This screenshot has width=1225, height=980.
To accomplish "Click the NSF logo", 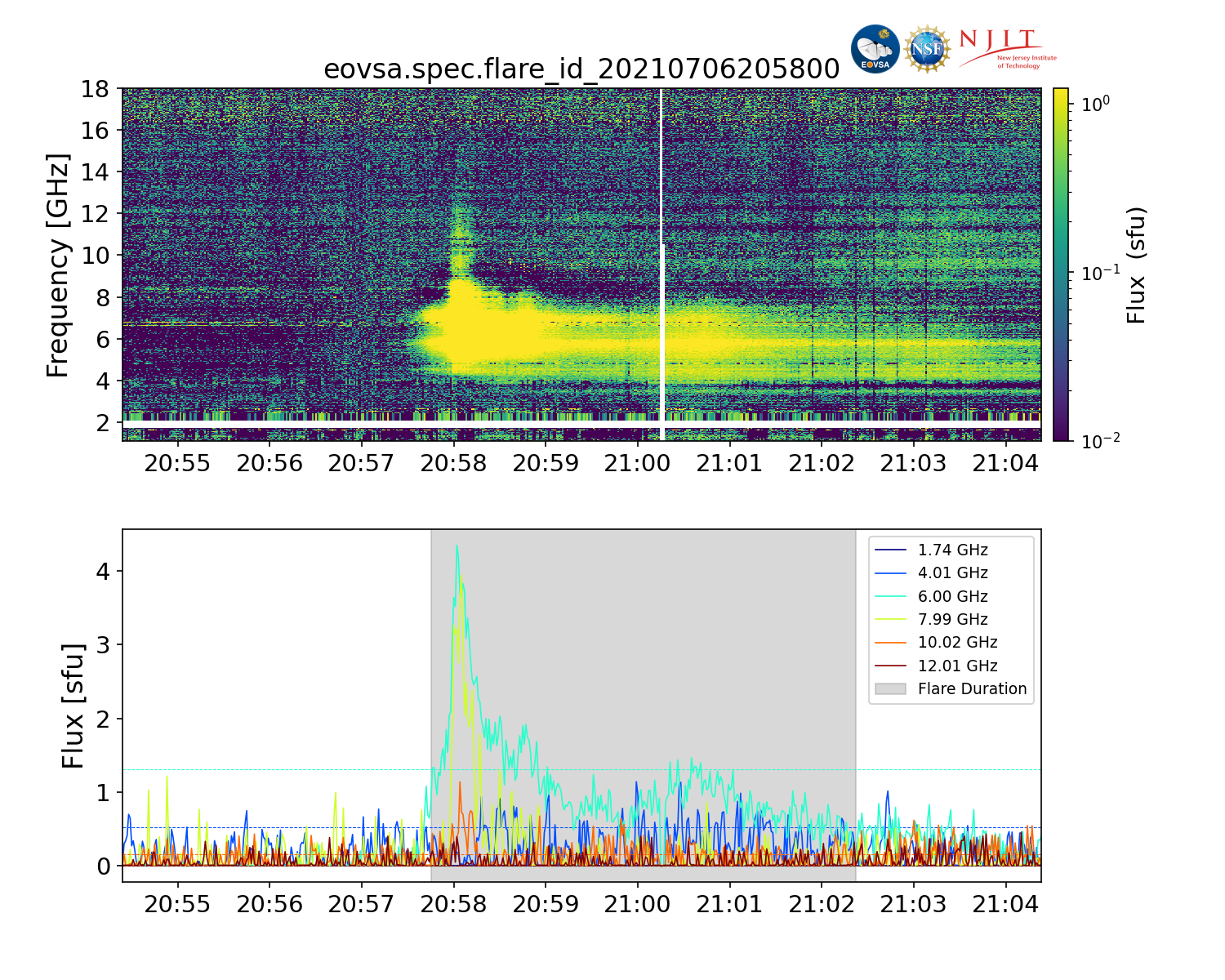I will (x=927, y=49).
